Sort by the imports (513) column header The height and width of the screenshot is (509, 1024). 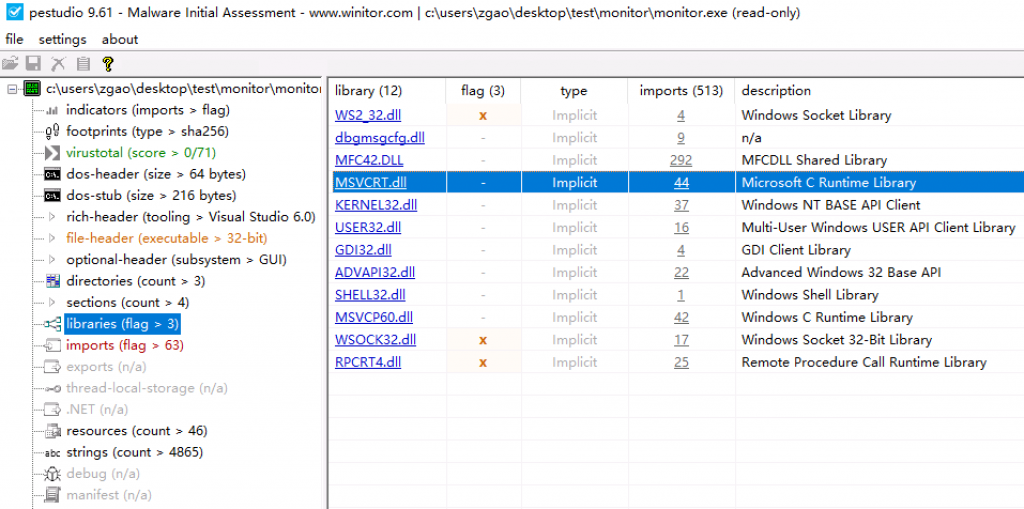[x=680, y=91]
